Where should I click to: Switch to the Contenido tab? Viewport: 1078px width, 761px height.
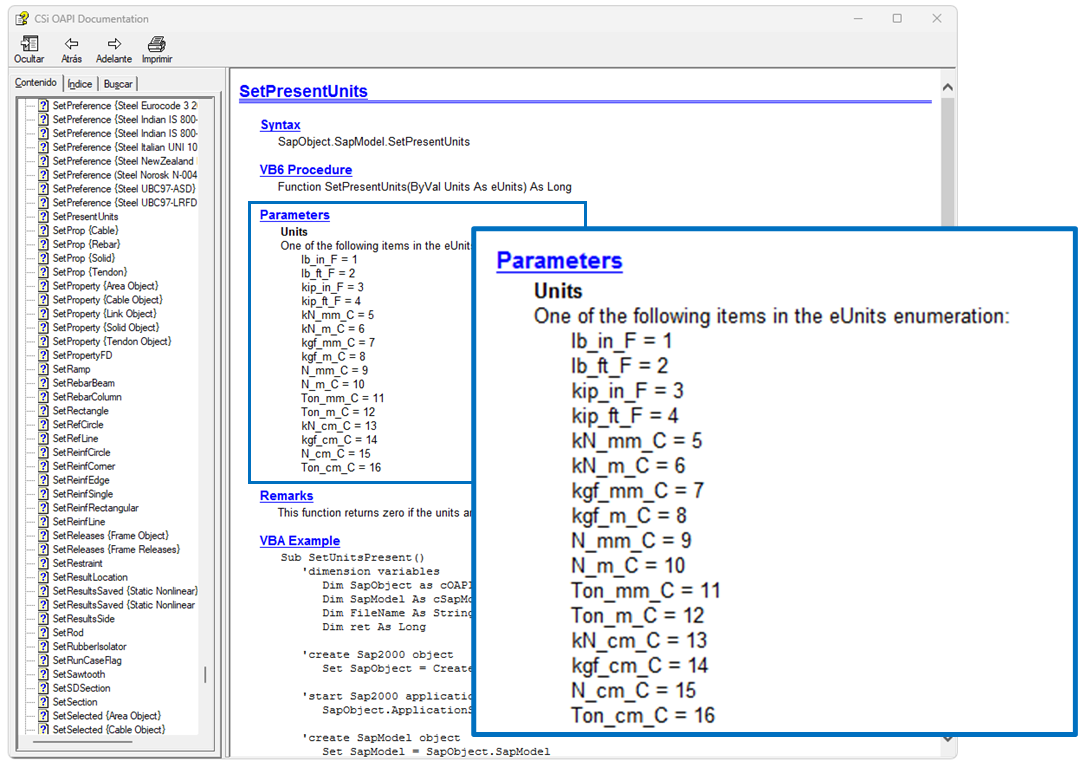click(36, 82)
